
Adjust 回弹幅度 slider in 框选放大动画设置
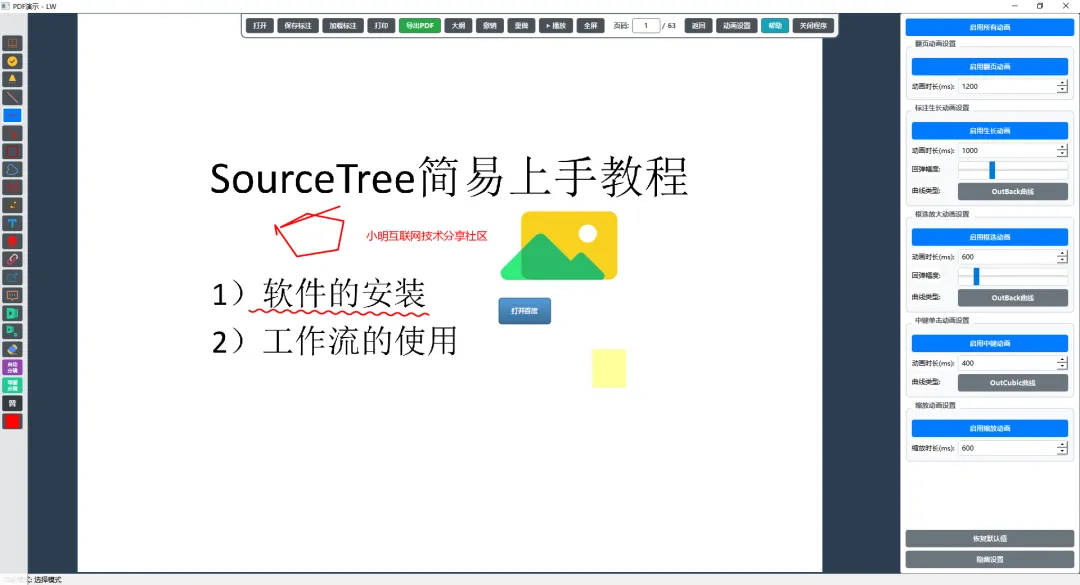(x=1012, y=276)
